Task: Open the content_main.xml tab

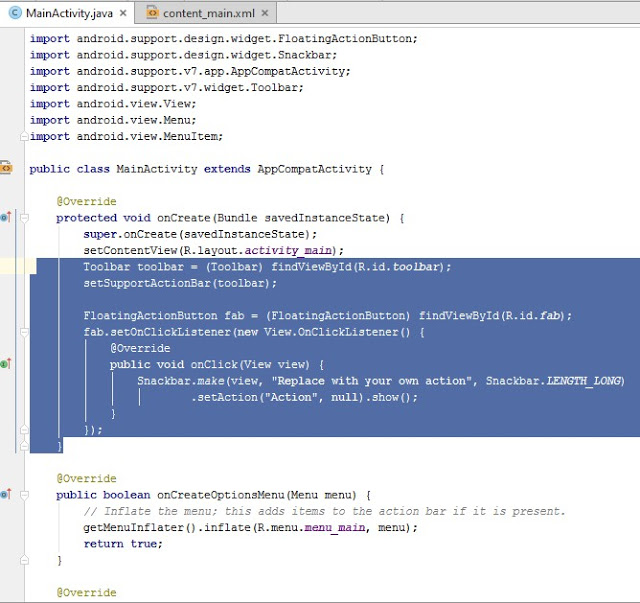Action: tap(208, 13)
